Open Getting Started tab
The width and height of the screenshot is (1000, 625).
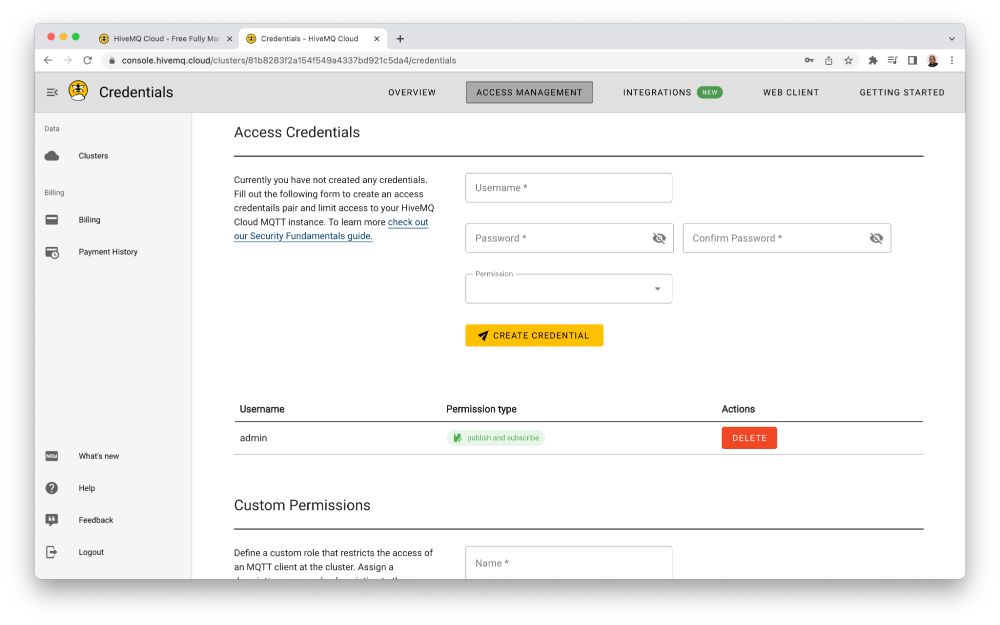coord(902,92)
